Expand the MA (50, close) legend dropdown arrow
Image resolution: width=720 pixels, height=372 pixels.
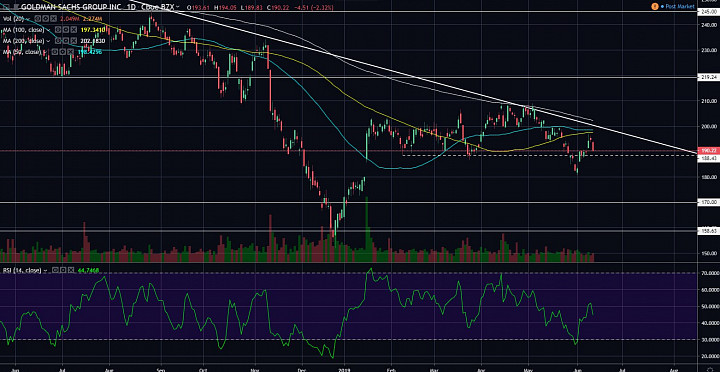click(45, 52)
